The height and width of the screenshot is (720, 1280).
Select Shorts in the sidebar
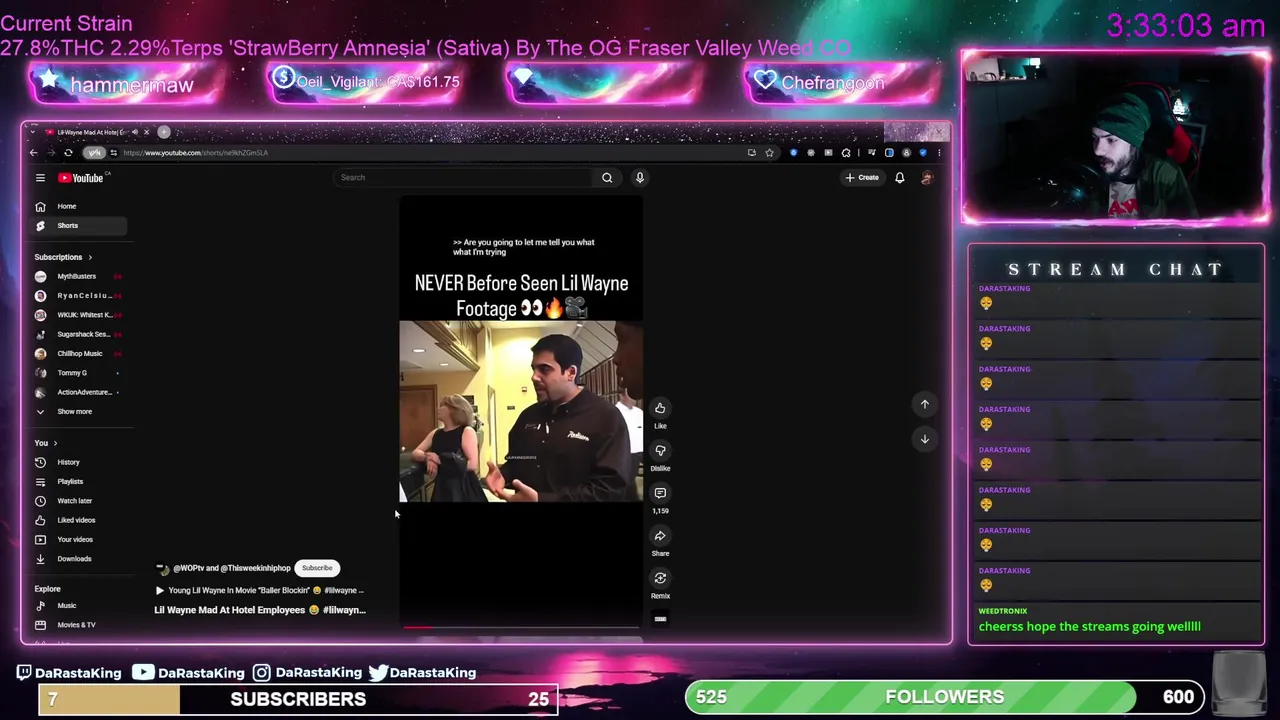pos(79,226)
